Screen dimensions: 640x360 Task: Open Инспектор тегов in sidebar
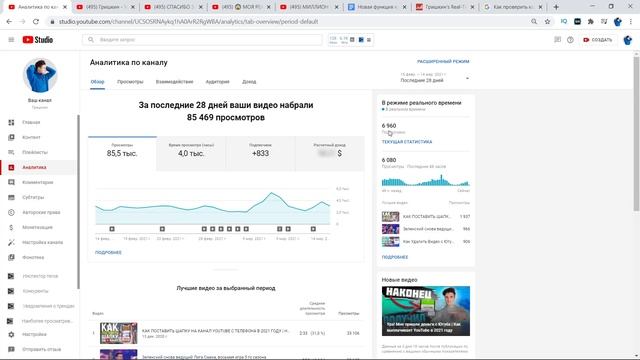[x=40, y=276]
